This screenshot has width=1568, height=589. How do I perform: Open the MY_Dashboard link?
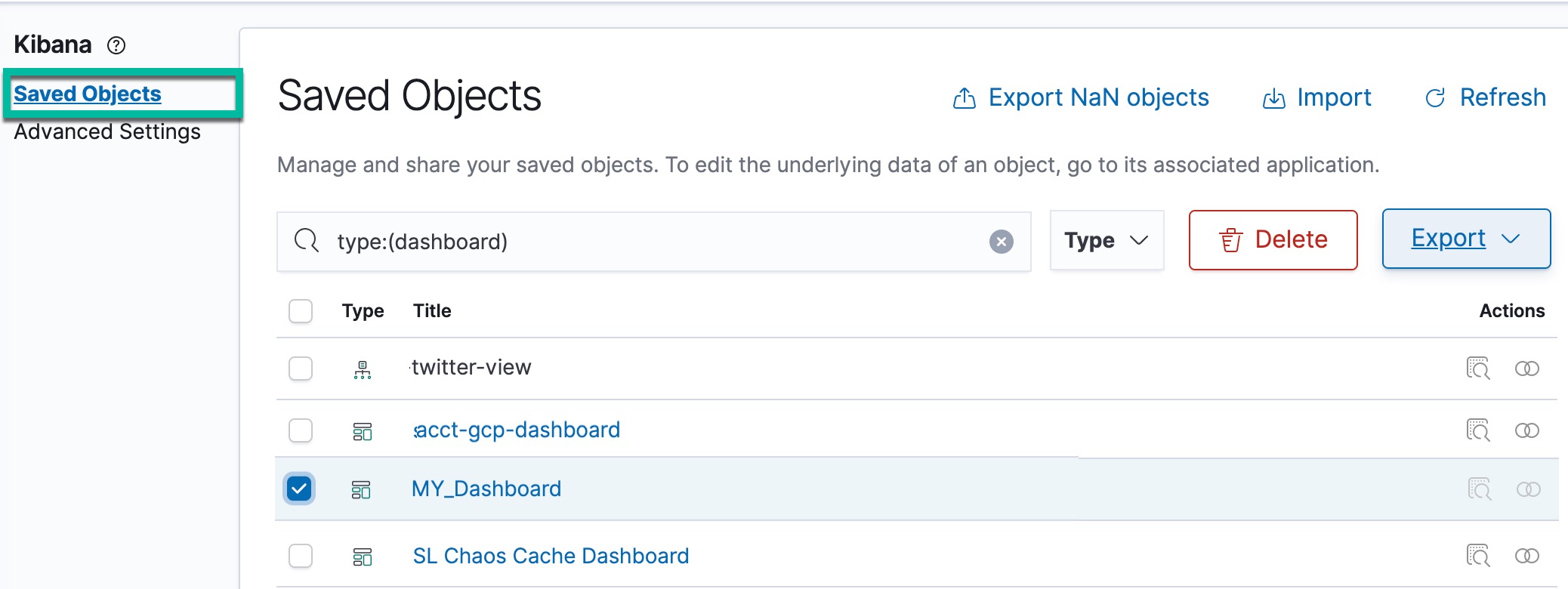click(x=486, y=489)
